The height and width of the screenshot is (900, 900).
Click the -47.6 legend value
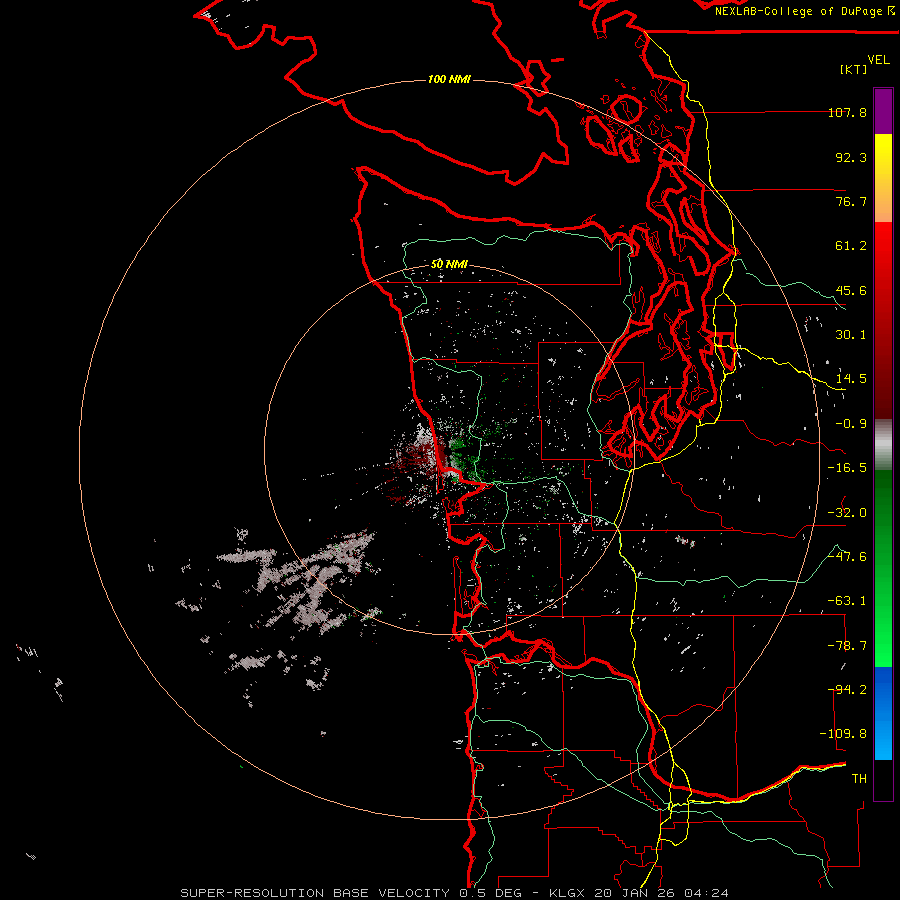847,557
